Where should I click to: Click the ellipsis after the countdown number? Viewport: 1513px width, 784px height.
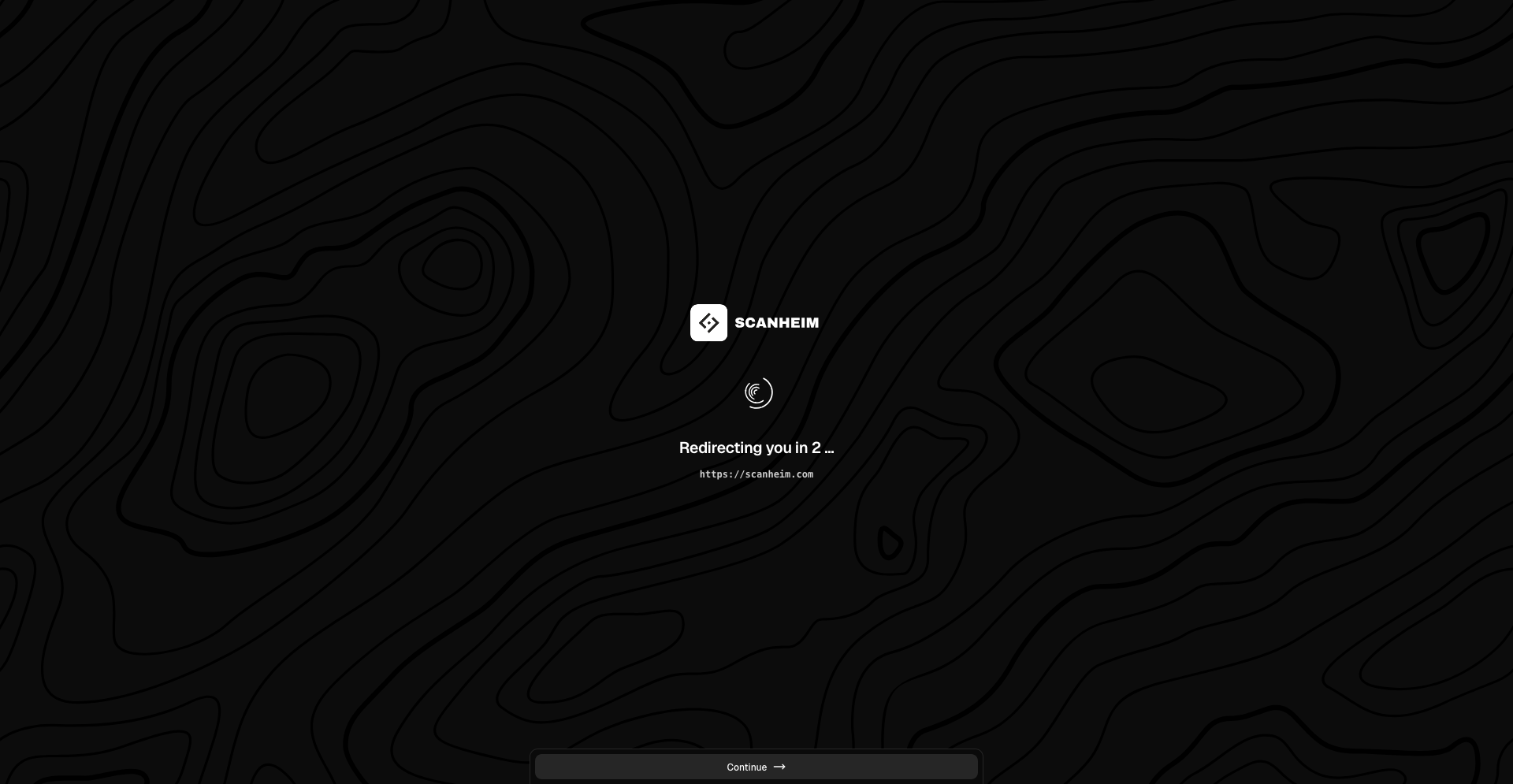(829, 448)
